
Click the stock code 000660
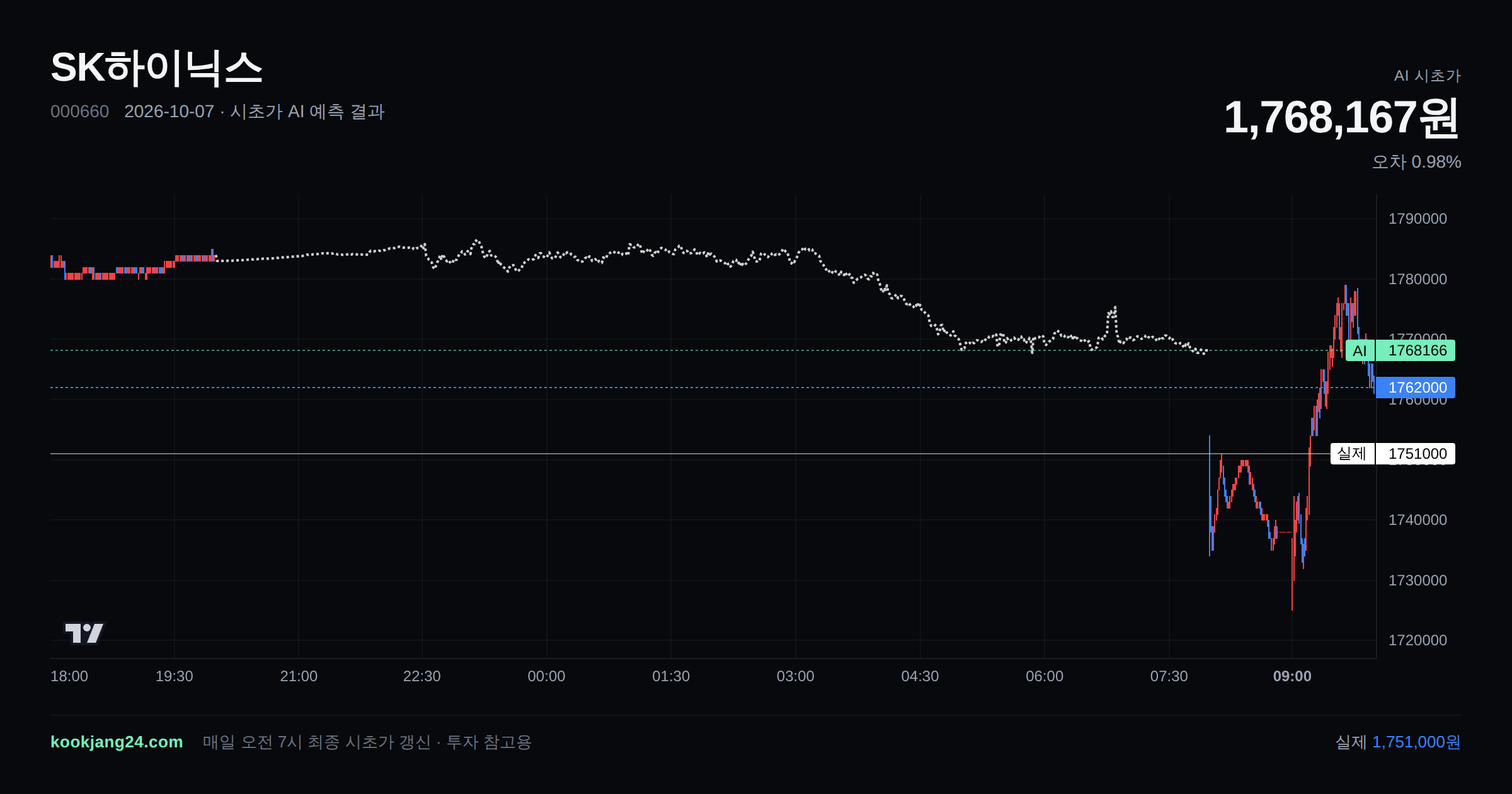79,112
